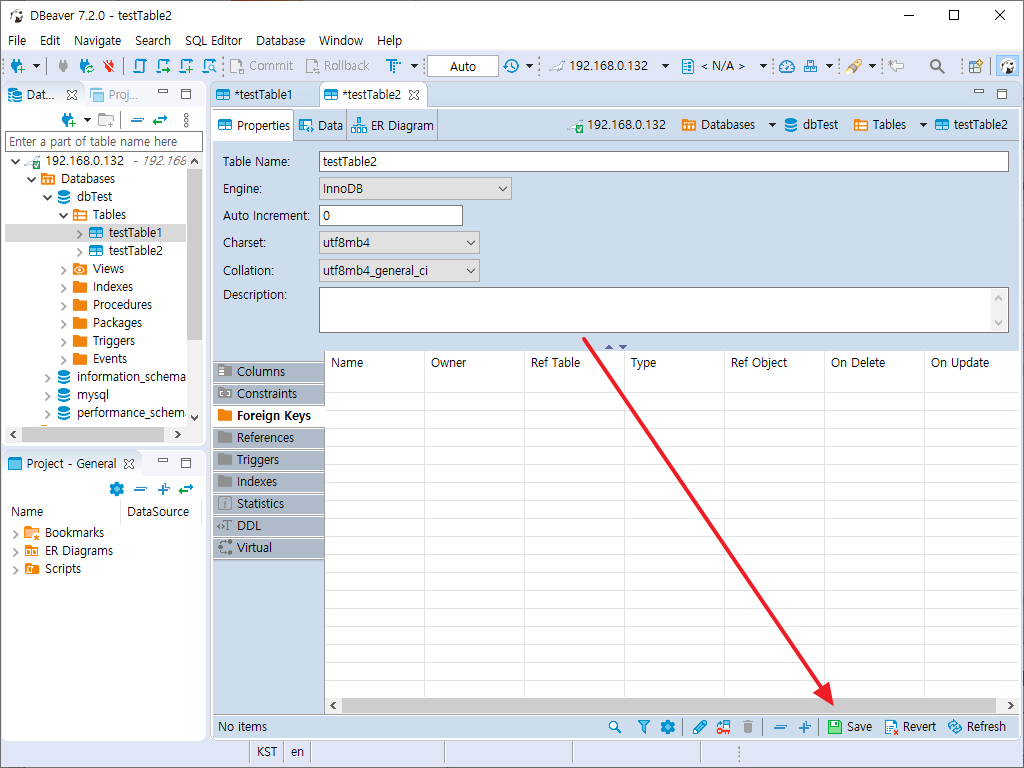Image resolution: width=1024 pixels, height=768 pixels.
Task: Open the Engine InnoDB combo box
Action: pos(415,189)
